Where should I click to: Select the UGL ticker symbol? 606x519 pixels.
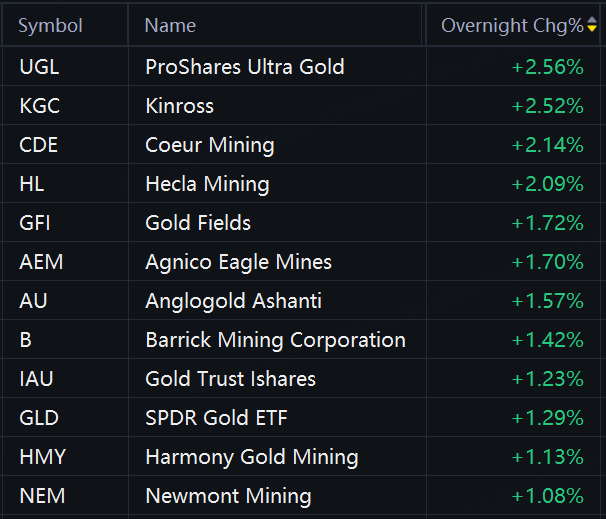[x=37, y=67]
